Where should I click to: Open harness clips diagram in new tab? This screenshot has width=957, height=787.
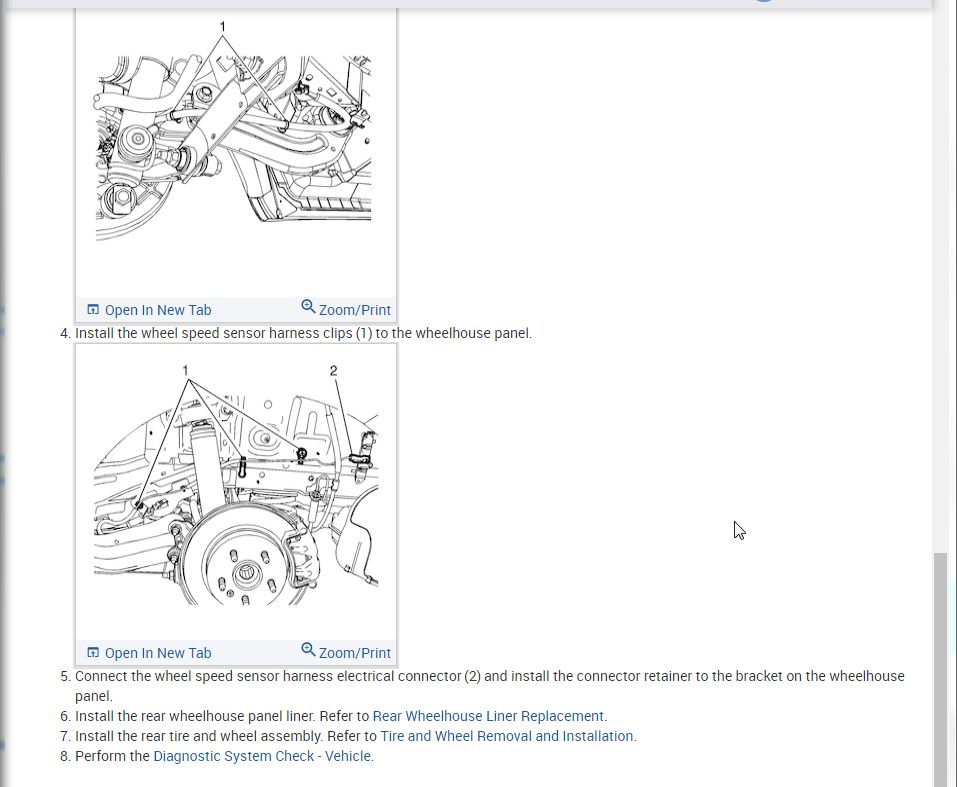pos(149,310)
